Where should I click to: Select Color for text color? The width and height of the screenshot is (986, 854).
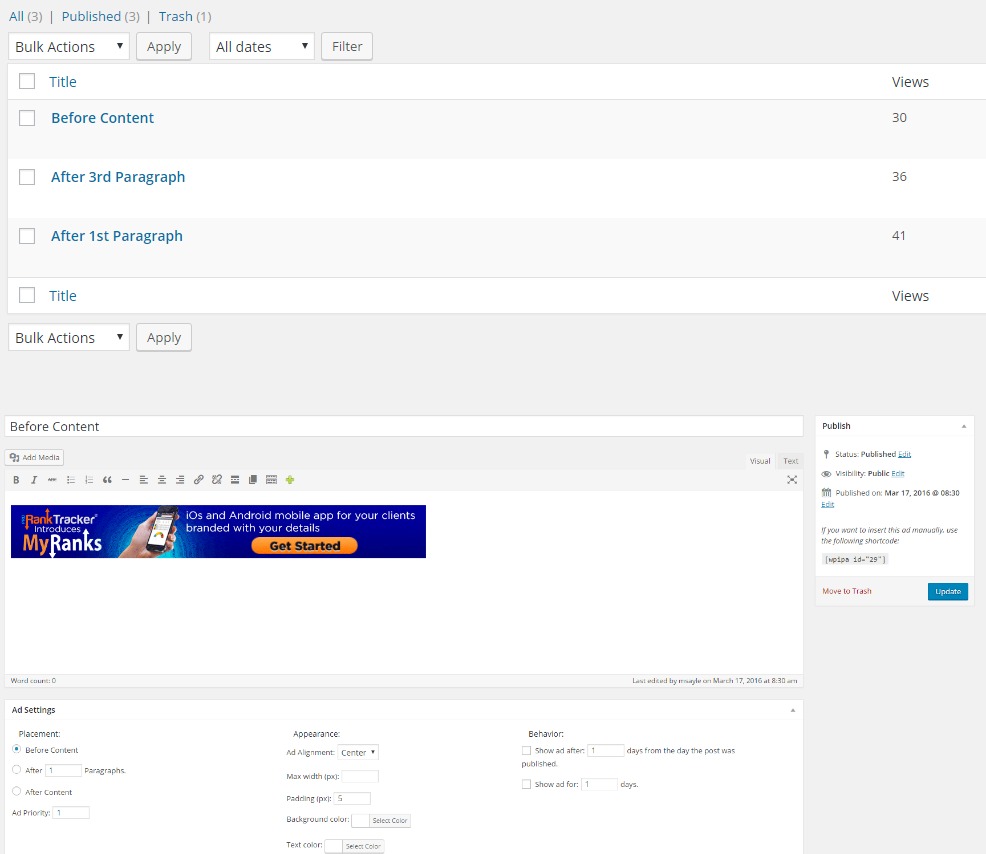(x=363, y=846)
